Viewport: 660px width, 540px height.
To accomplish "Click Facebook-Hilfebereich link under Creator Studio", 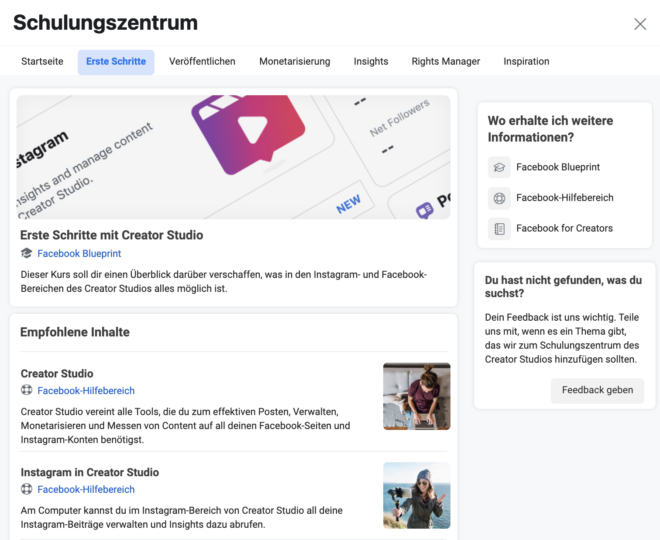I will pos(86,391).
